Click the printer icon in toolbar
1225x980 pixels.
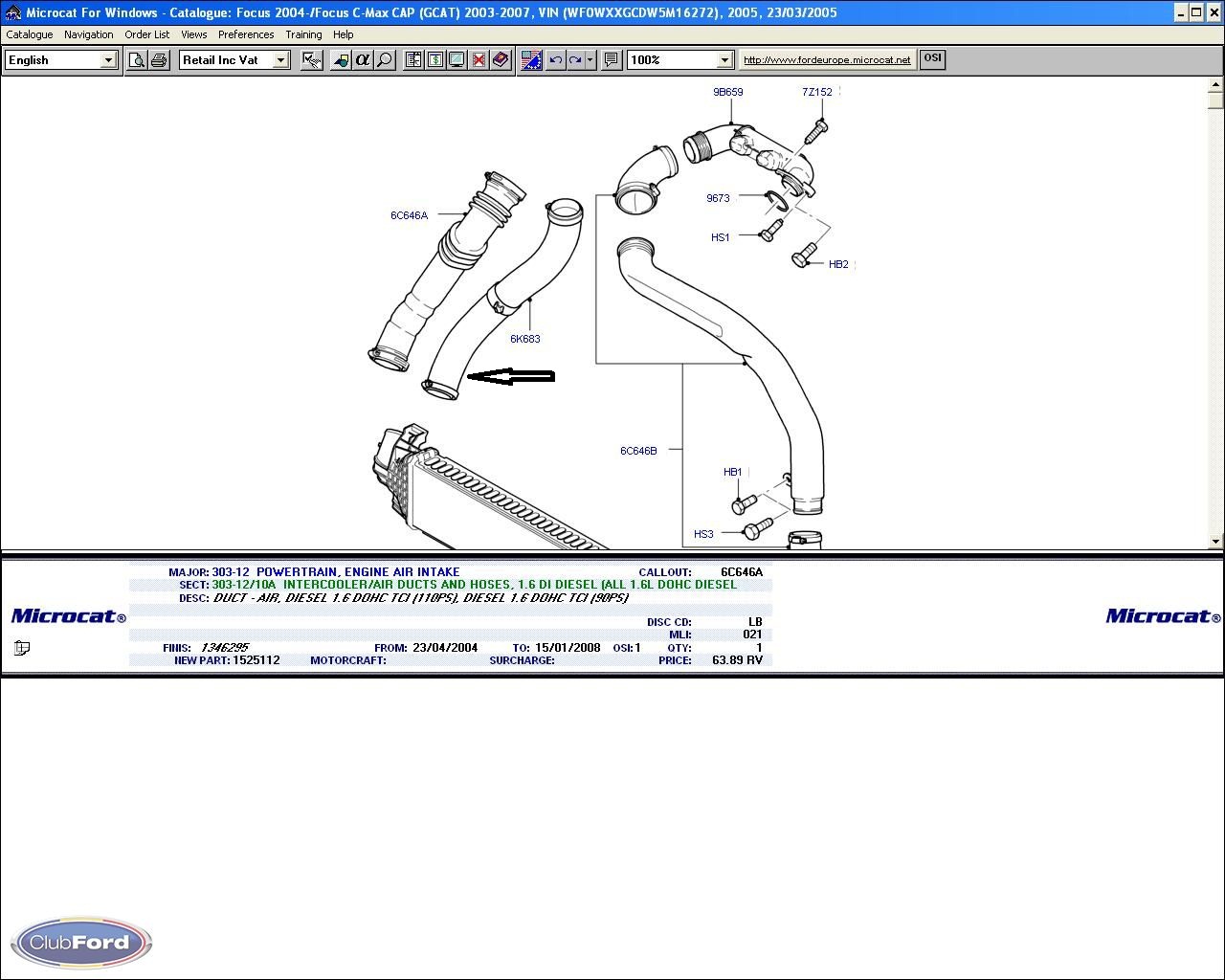click(159, 60)
